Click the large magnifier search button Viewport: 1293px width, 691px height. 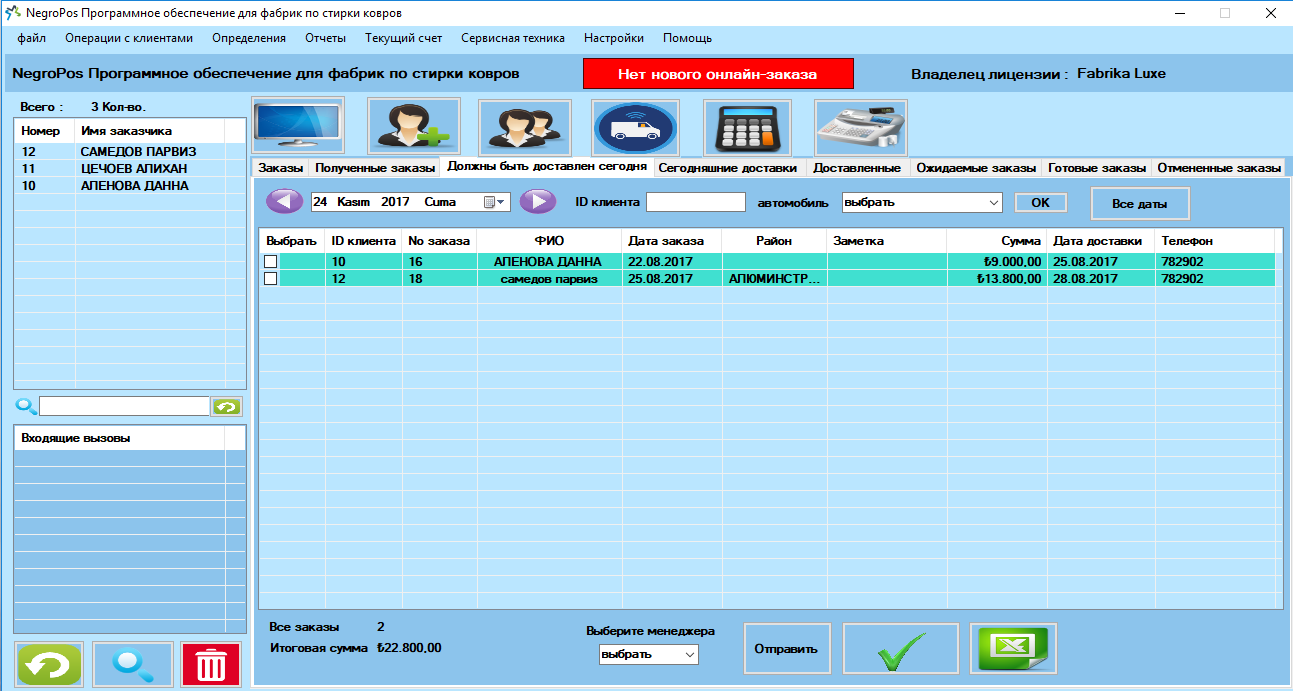133,665
